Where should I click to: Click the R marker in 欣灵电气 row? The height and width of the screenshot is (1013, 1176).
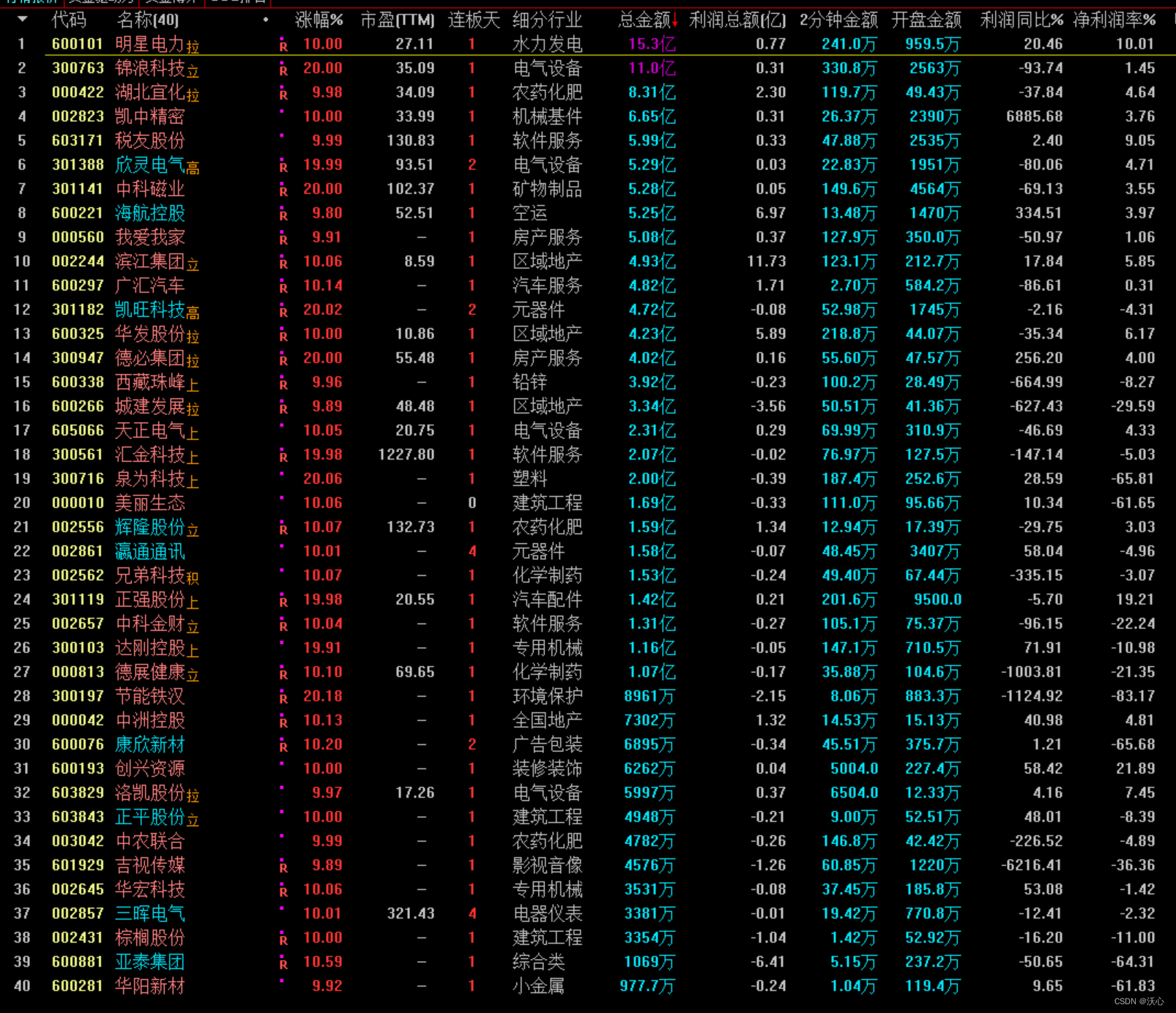coord(283,167)
